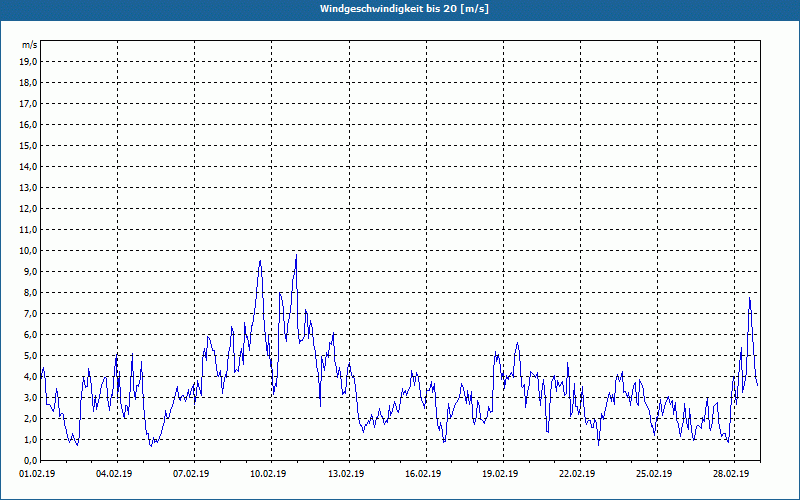Select the 5,0 y-axis value label
This screenshot has width=800, height=500.
pos(29,355)
